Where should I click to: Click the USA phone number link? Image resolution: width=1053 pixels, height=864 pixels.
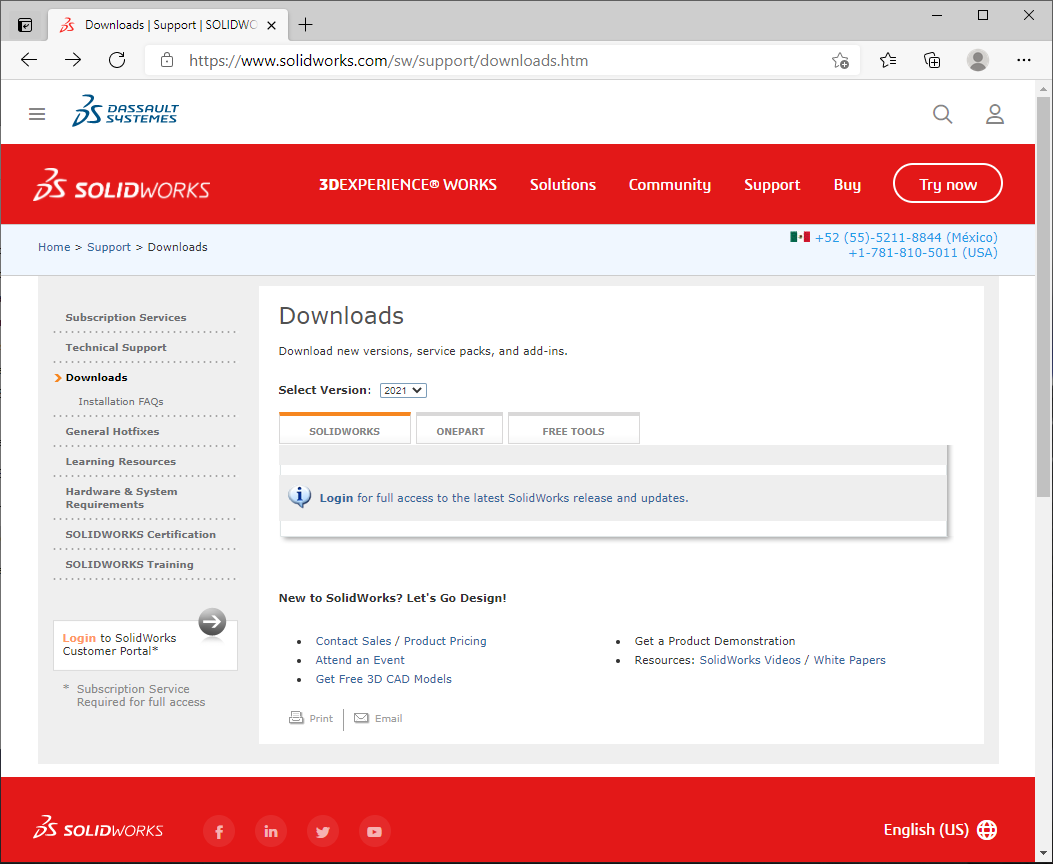click(x=923, y=253)
